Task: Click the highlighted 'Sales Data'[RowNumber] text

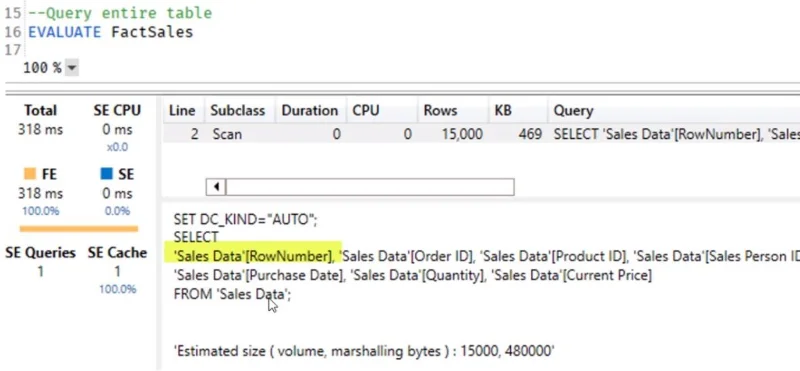Action: [x=253, y=256]
